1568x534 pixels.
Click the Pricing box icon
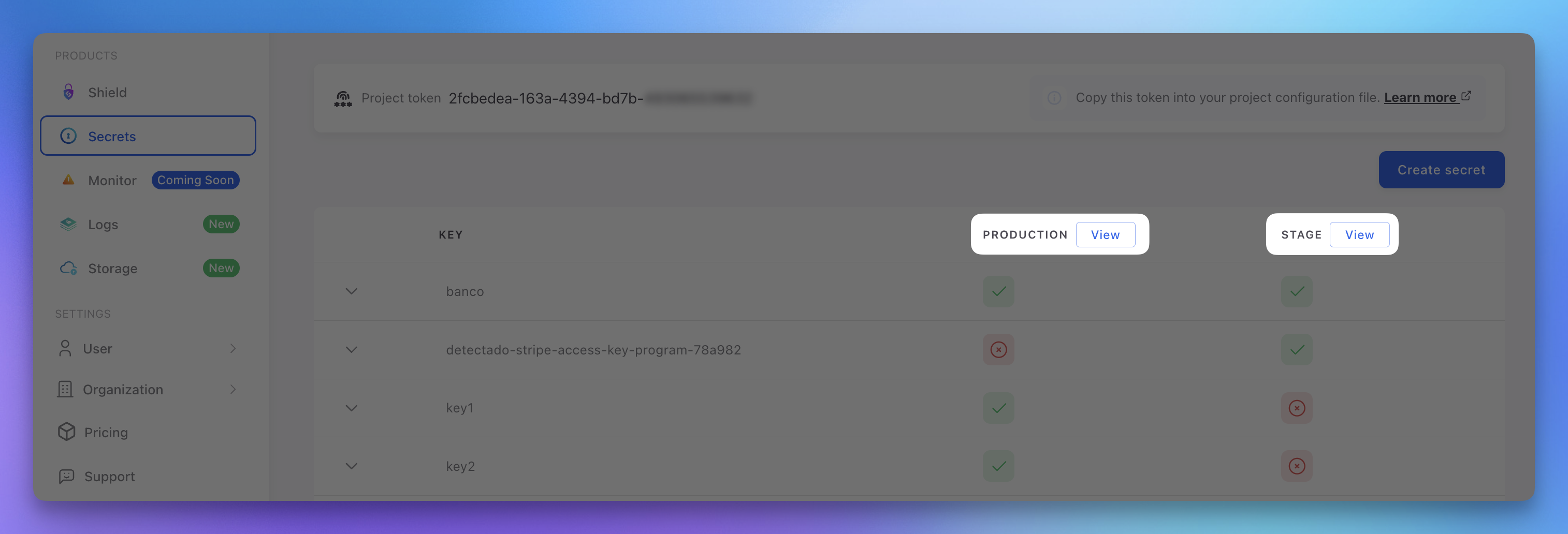tap(66, 432)
